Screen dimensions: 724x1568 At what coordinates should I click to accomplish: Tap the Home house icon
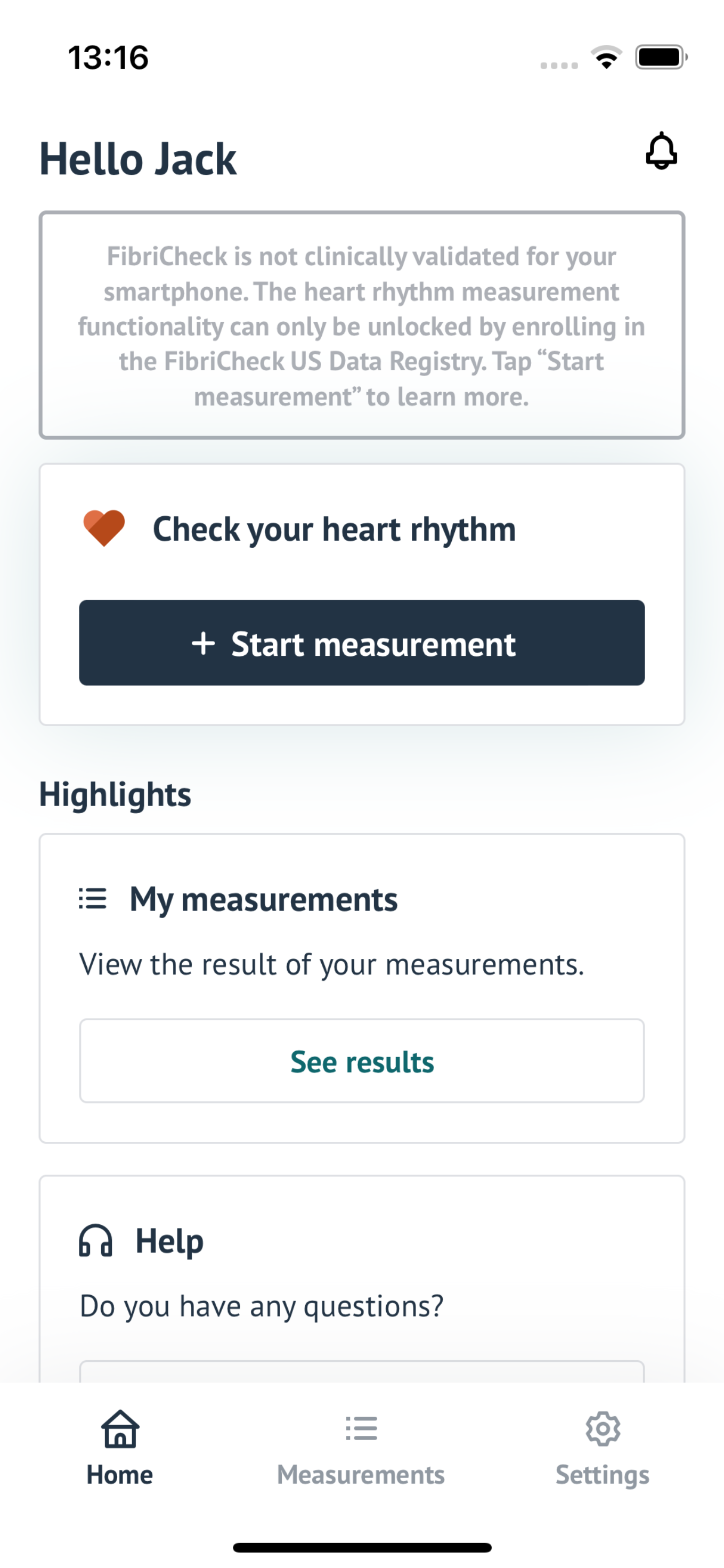pos(120,1428)
